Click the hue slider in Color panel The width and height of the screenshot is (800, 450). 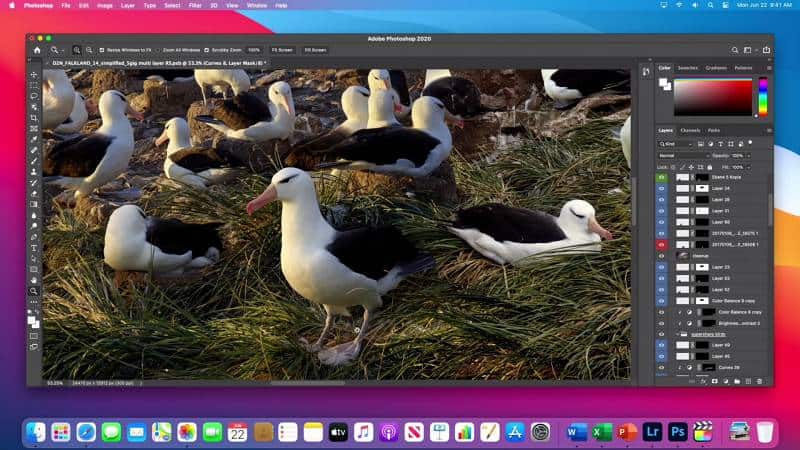[763, 97]
